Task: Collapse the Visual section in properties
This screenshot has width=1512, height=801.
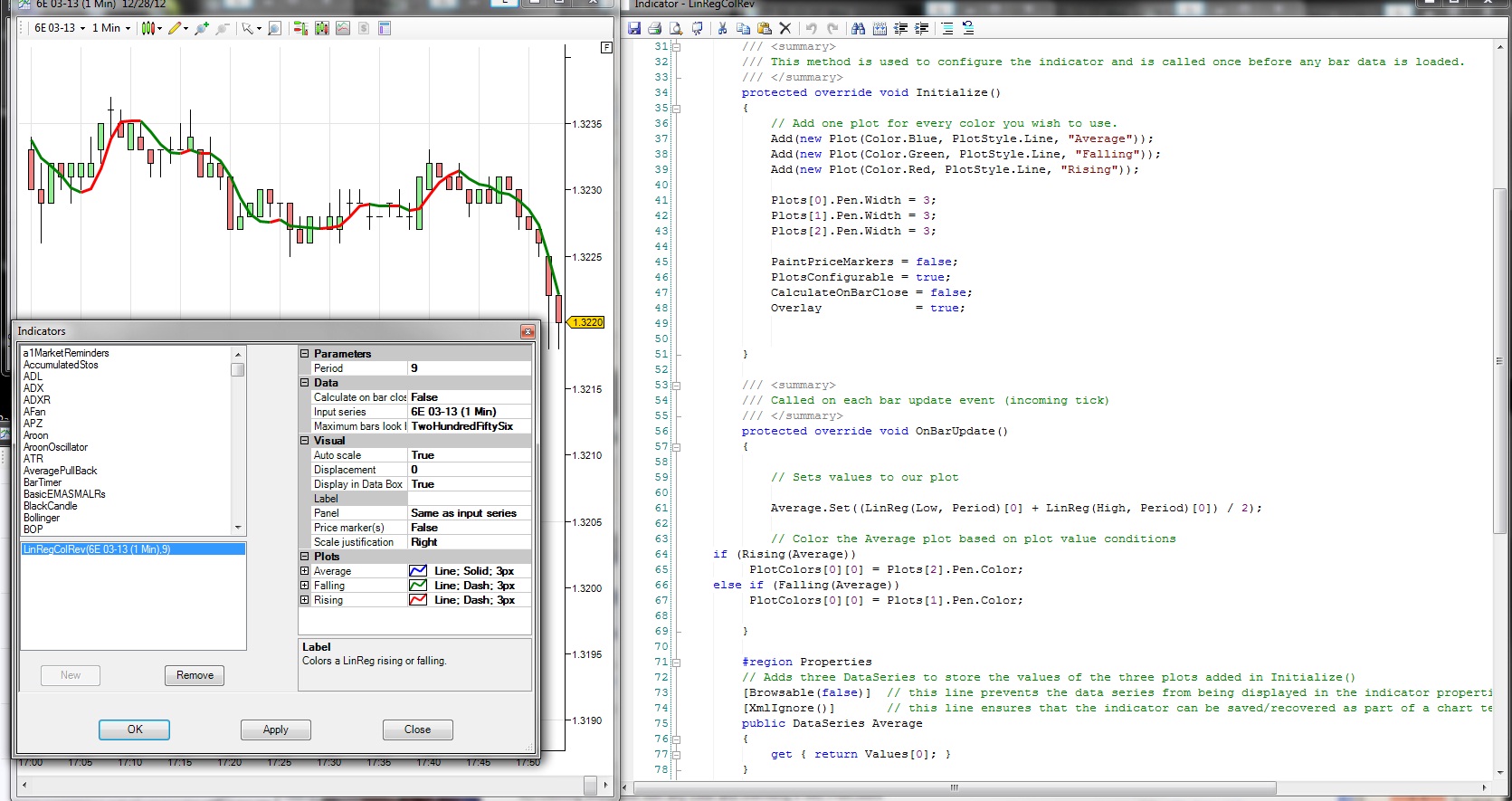Action: click(305, 441)
